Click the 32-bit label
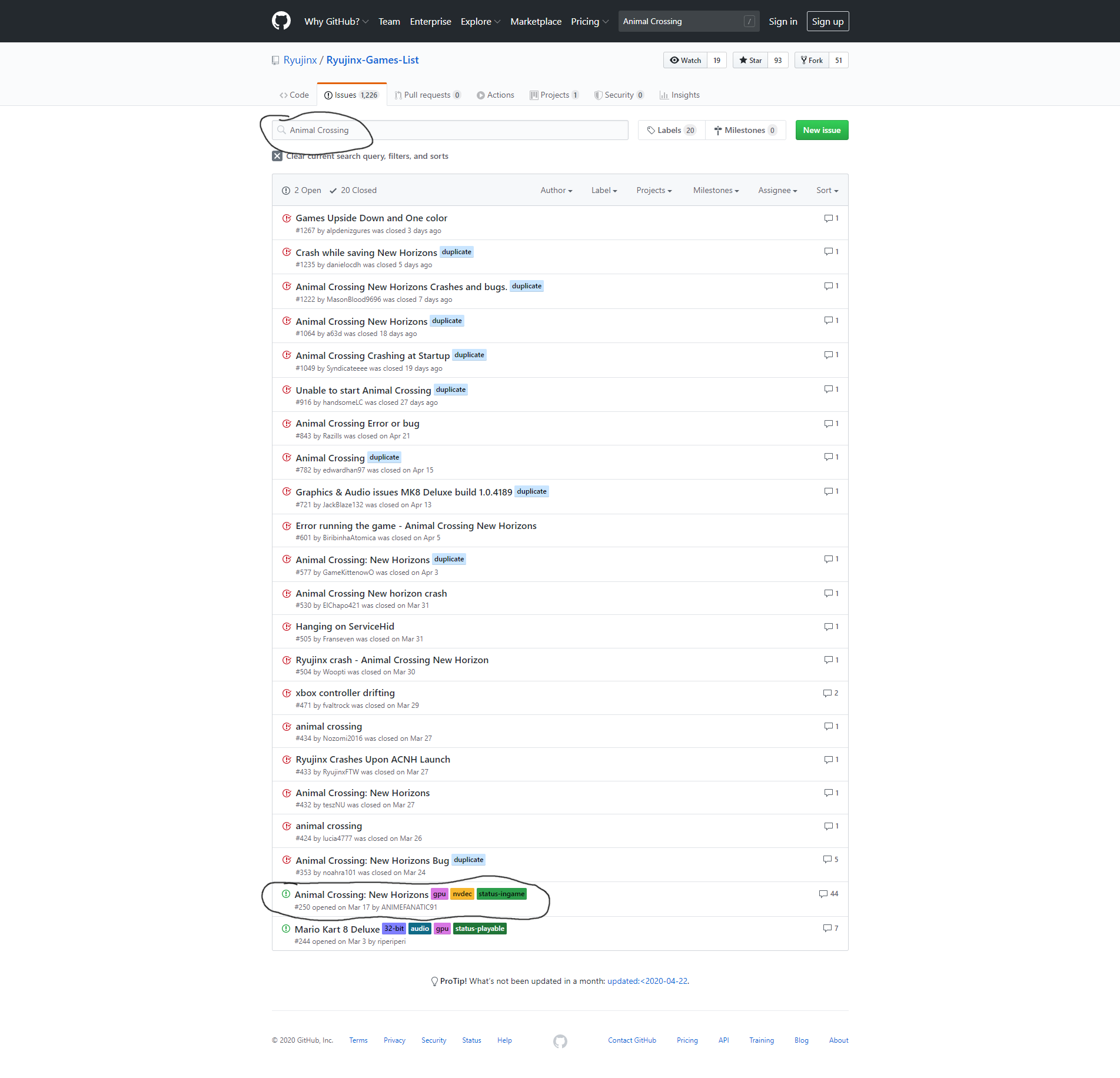This screenshot has height=1078, width=1120. click(394, 929)
